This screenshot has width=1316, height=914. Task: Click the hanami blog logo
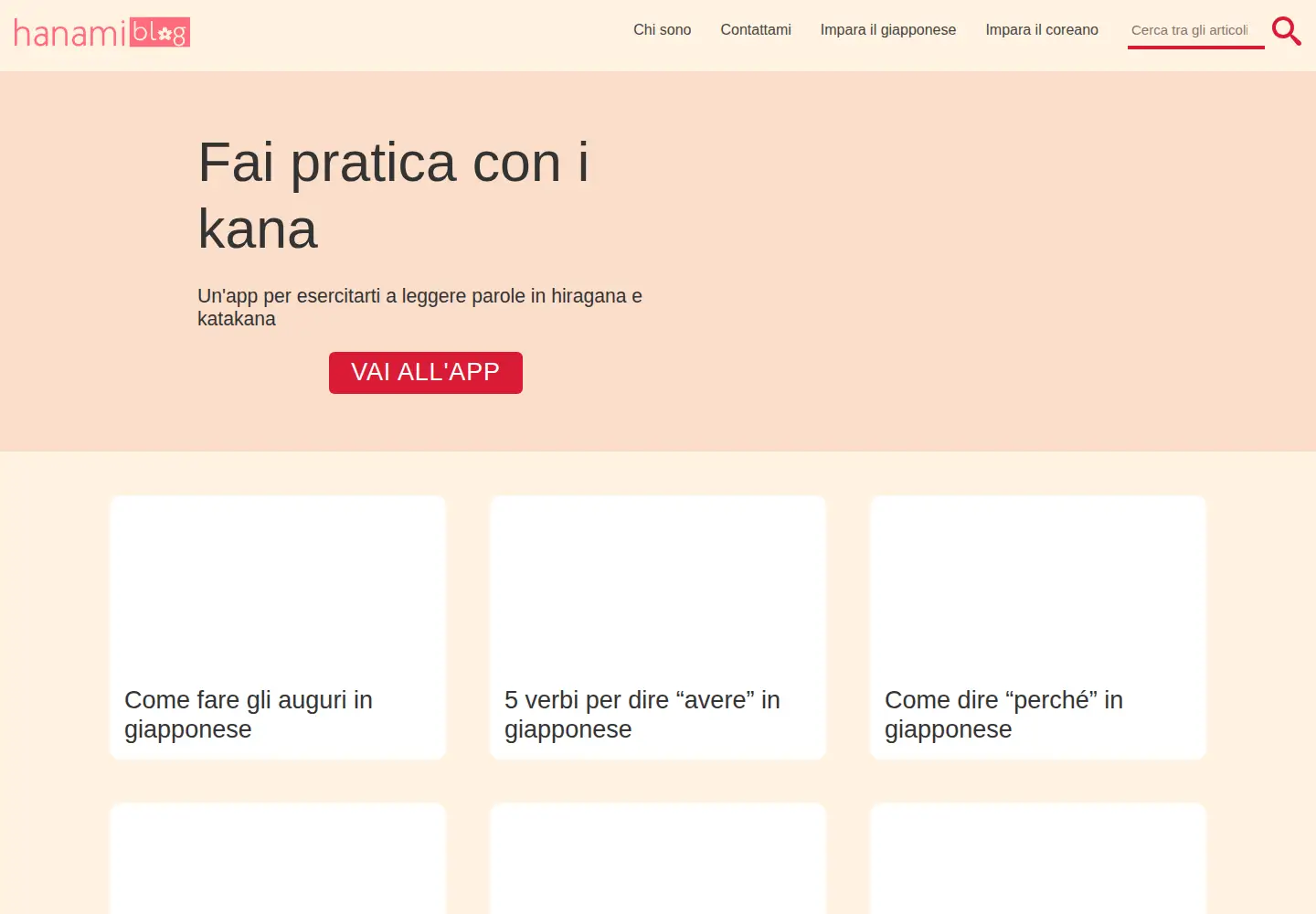point(101,33)
